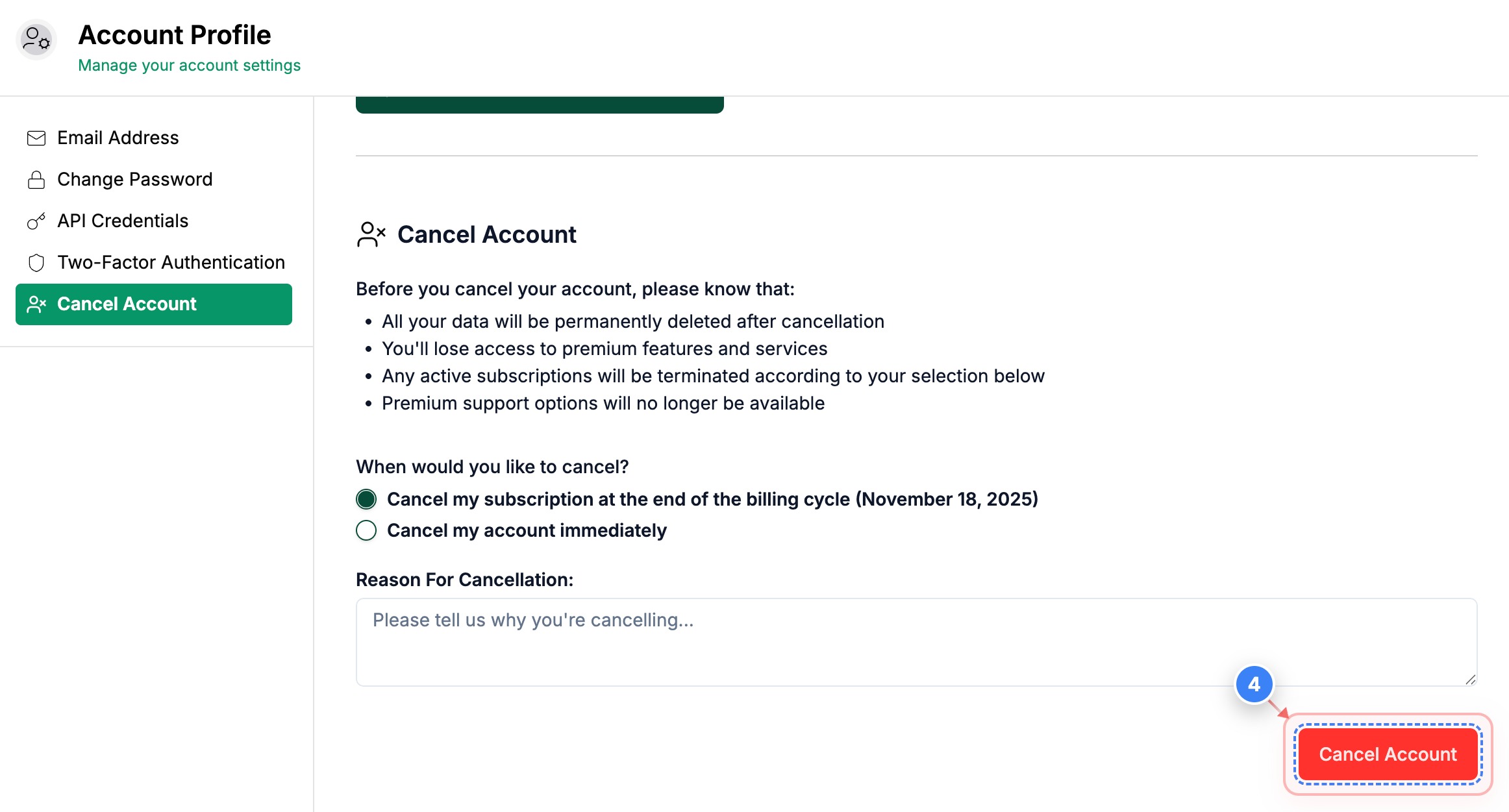Click the shield icon beside Two-Factor Authentication
1509x812 pixels.
(36, 263)
